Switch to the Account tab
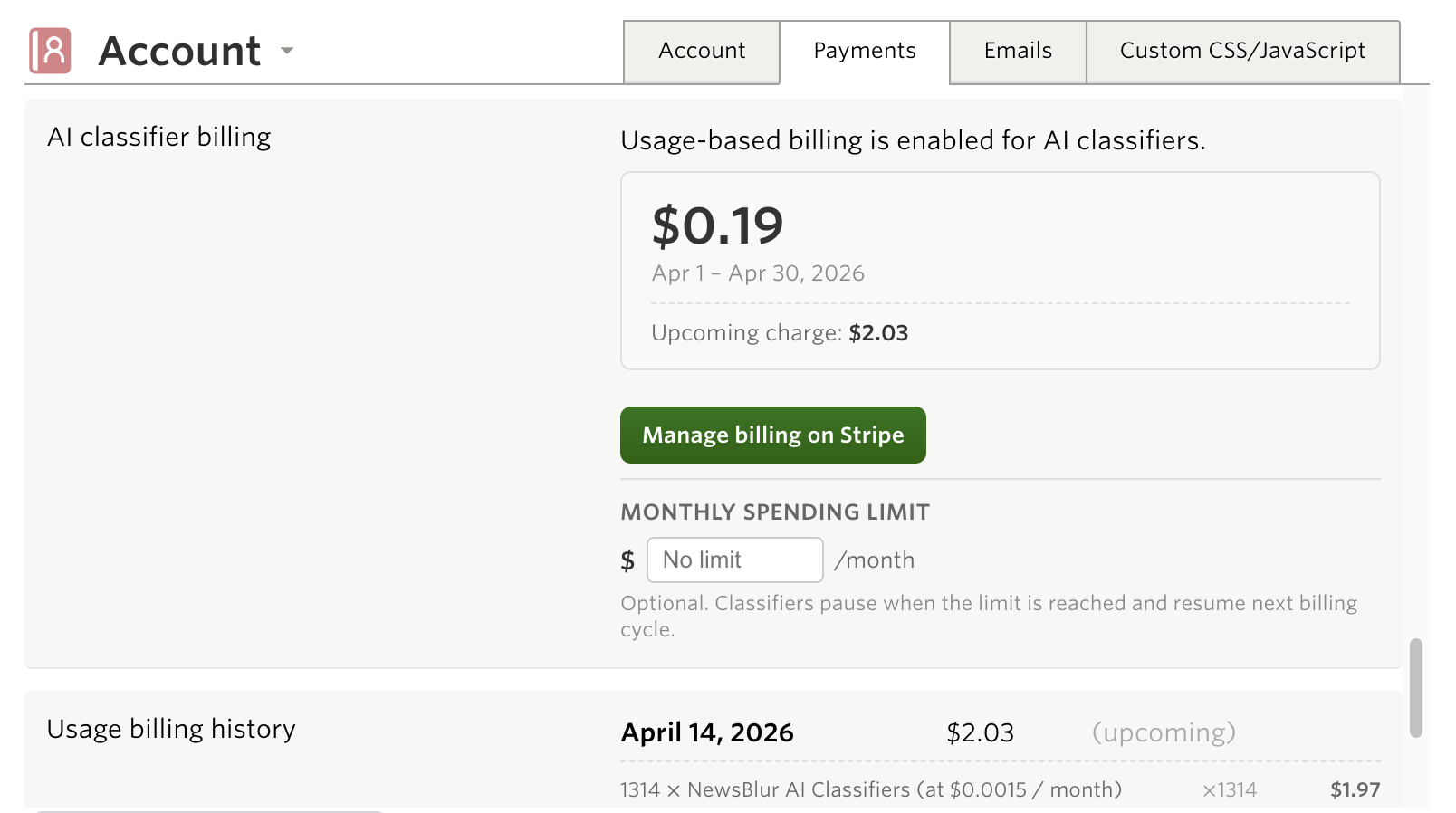The width and height of the screenshot is (1456, 813). point(702,52)
